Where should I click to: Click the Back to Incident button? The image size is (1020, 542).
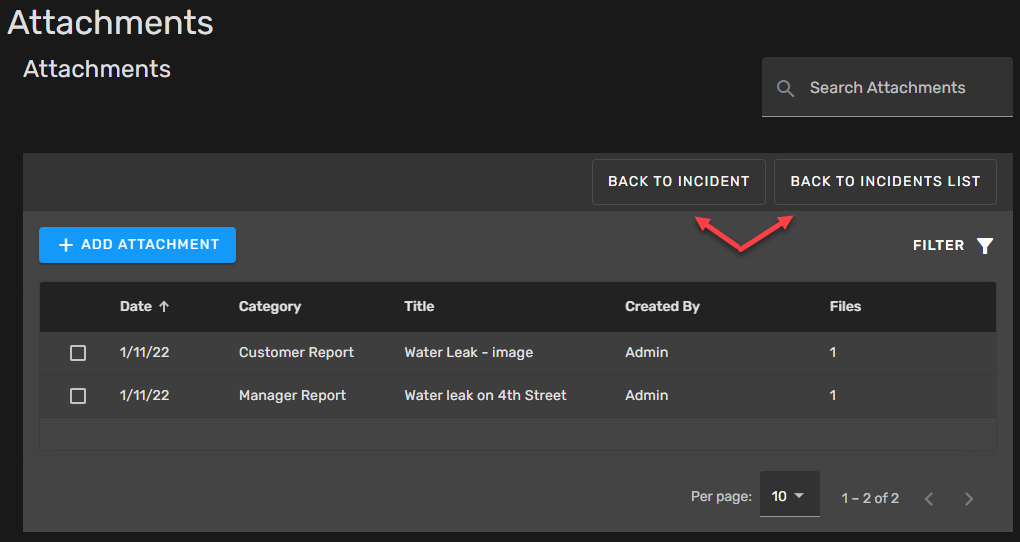678,182
